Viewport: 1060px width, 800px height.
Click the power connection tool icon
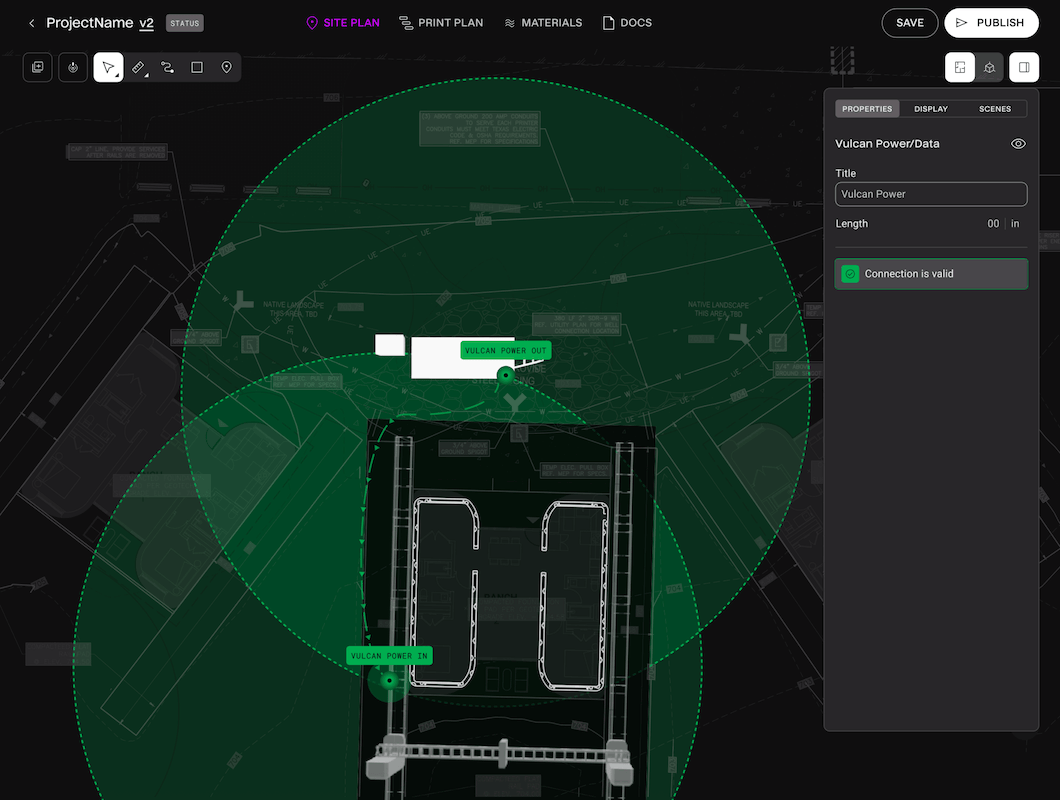73,67
